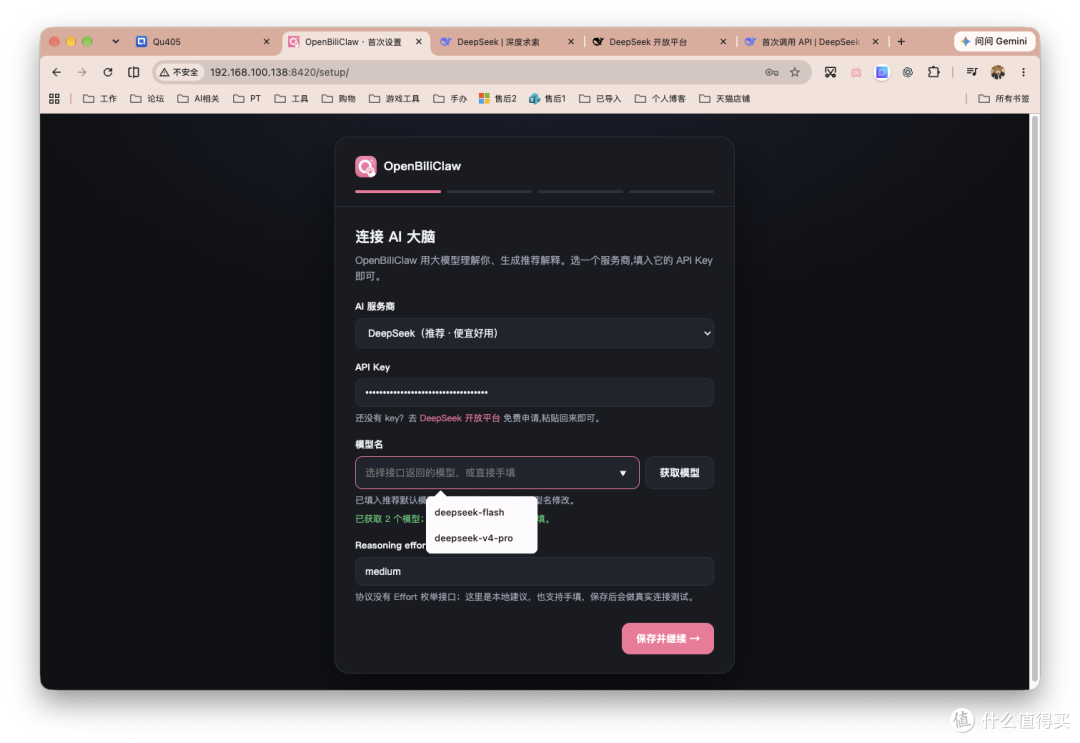This screenshot has width=1080, height=743.
Task: Switch to the DeepSeek 深度求索 tab
Action: click(x=508, y=42)
